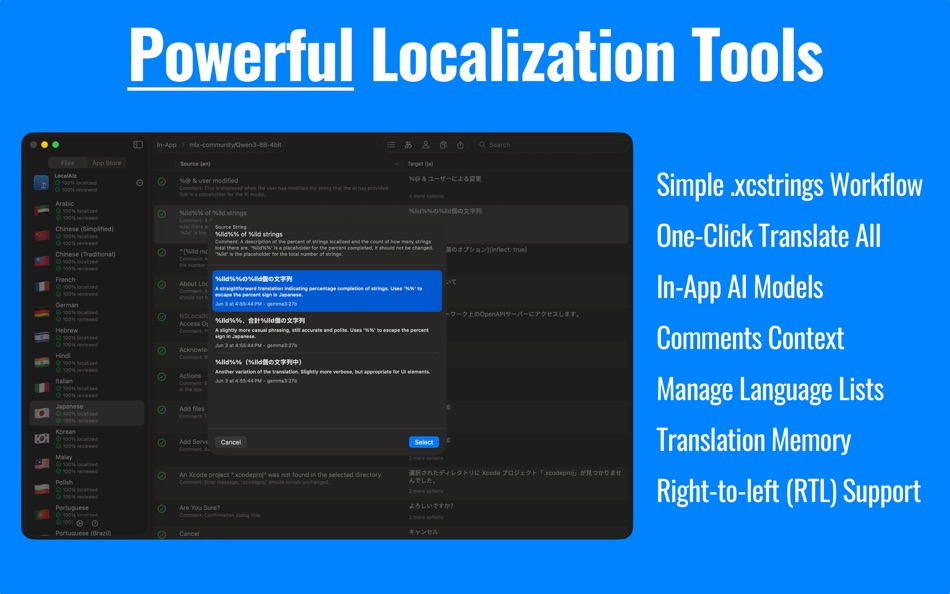Switch to the Files tab
This screenshot has height=594, width=950.
click(x=67, y=162)
